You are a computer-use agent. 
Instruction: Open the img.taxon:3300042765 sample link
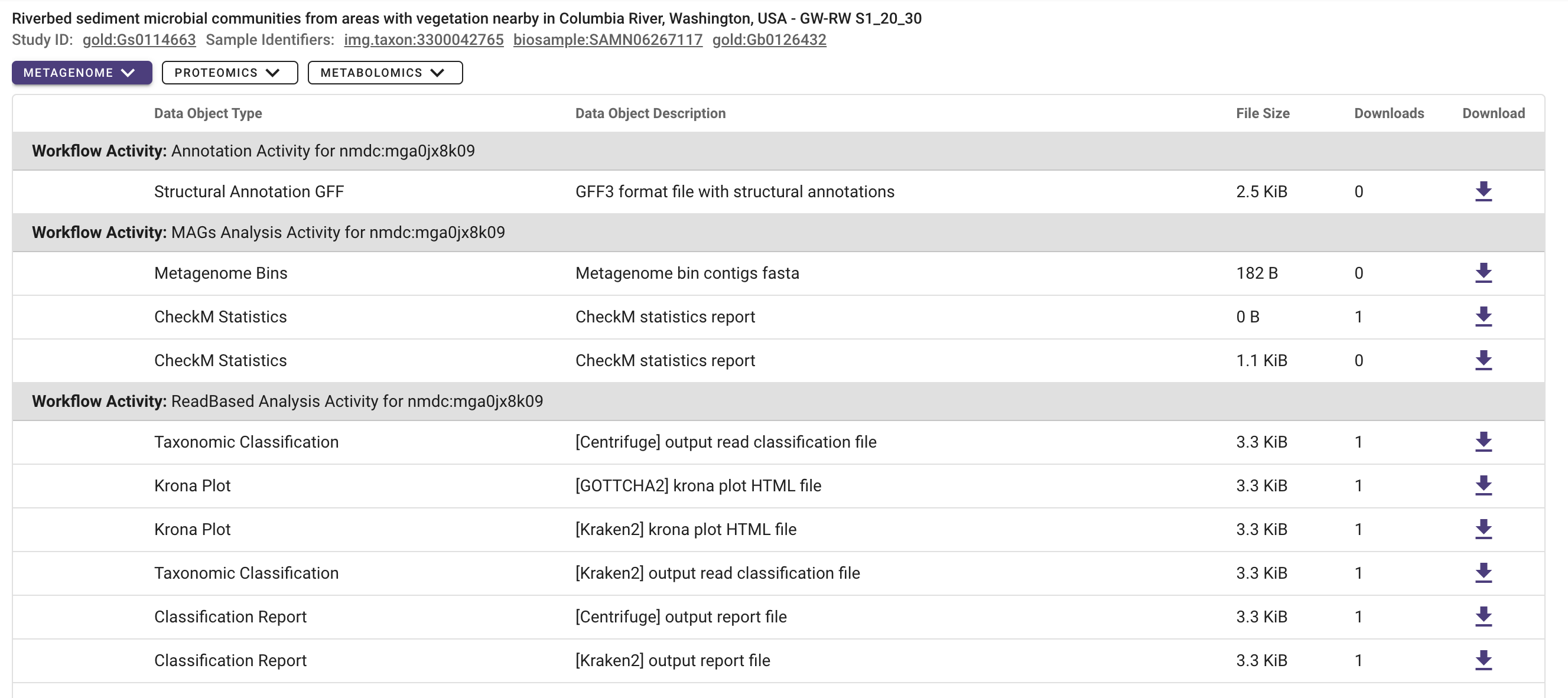[424, 40]
